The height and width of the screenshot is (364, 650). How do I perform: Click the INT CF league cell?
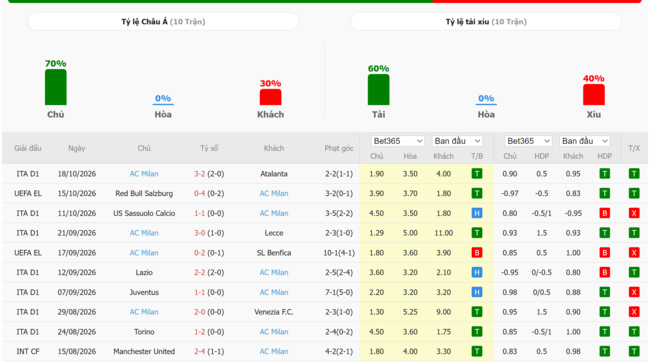[x=28, y=351]
